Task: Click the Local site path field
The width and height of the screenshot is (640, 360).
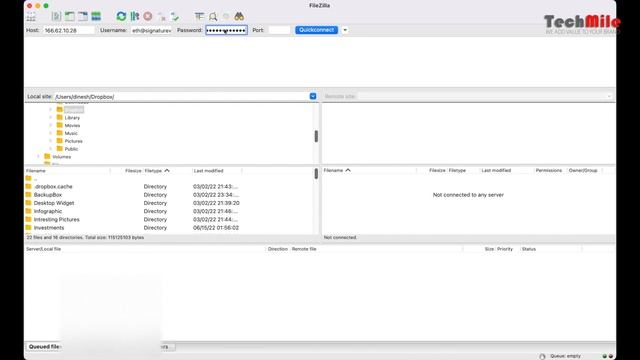Action: point(182,97)
